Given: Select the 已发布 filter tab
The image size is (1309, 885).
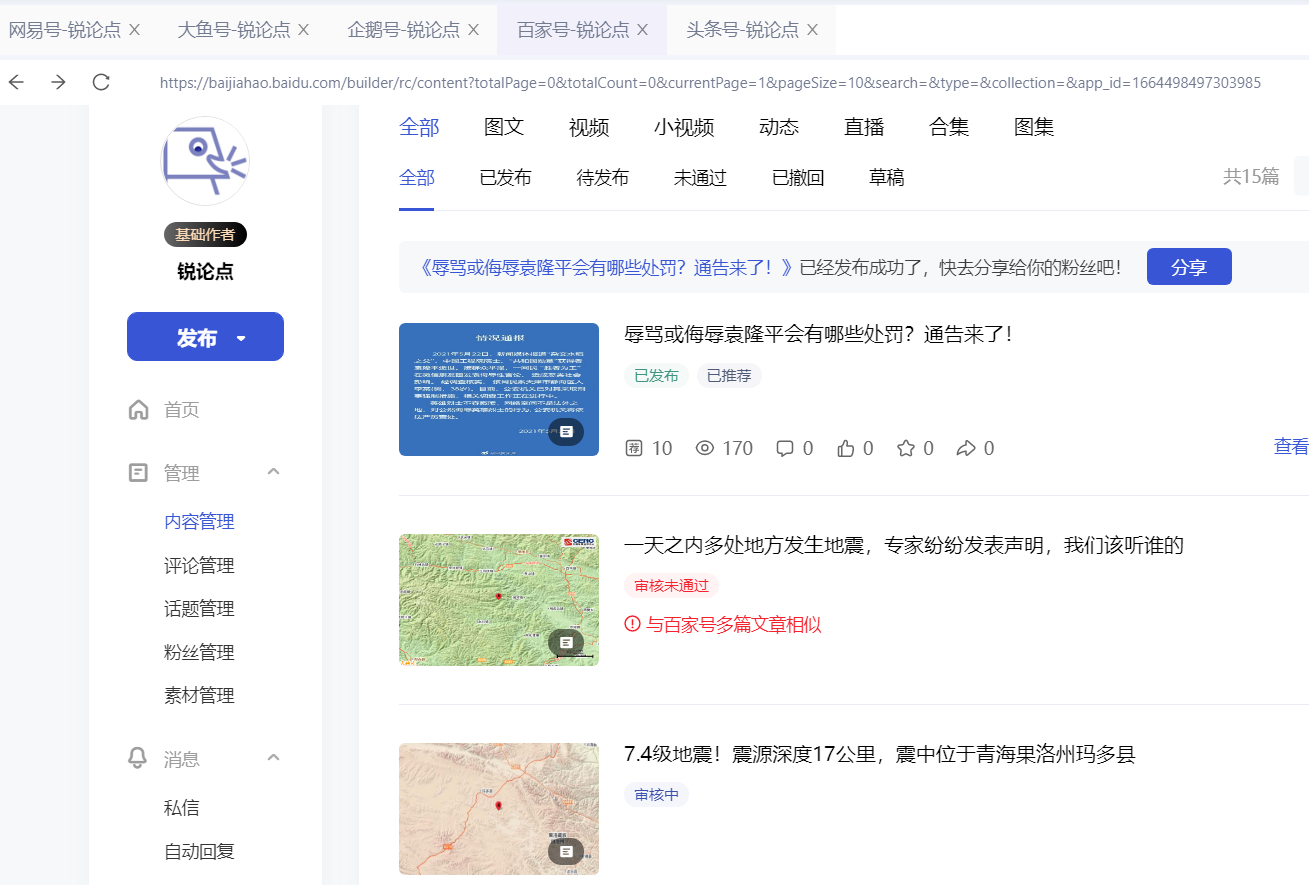Looking at the screenshot, I should 506,177.
